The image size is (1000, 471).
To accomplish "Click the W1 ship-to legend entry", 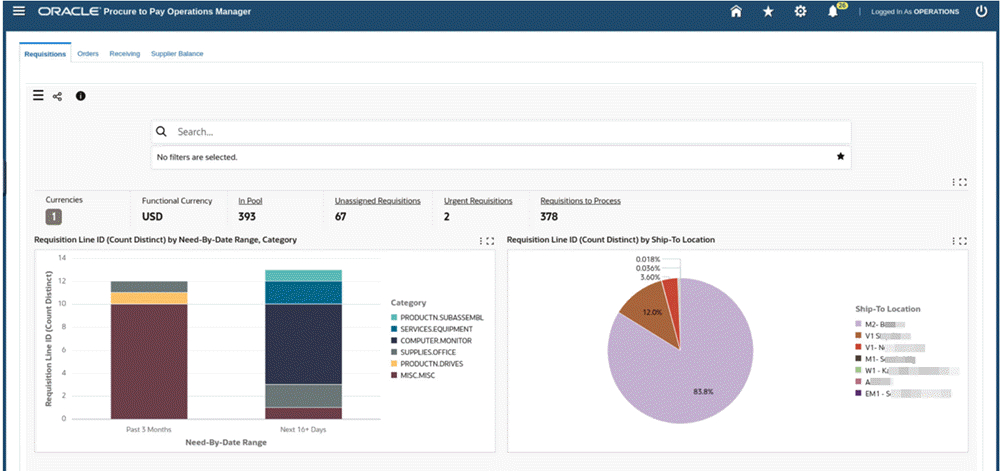I will (908, 370).
